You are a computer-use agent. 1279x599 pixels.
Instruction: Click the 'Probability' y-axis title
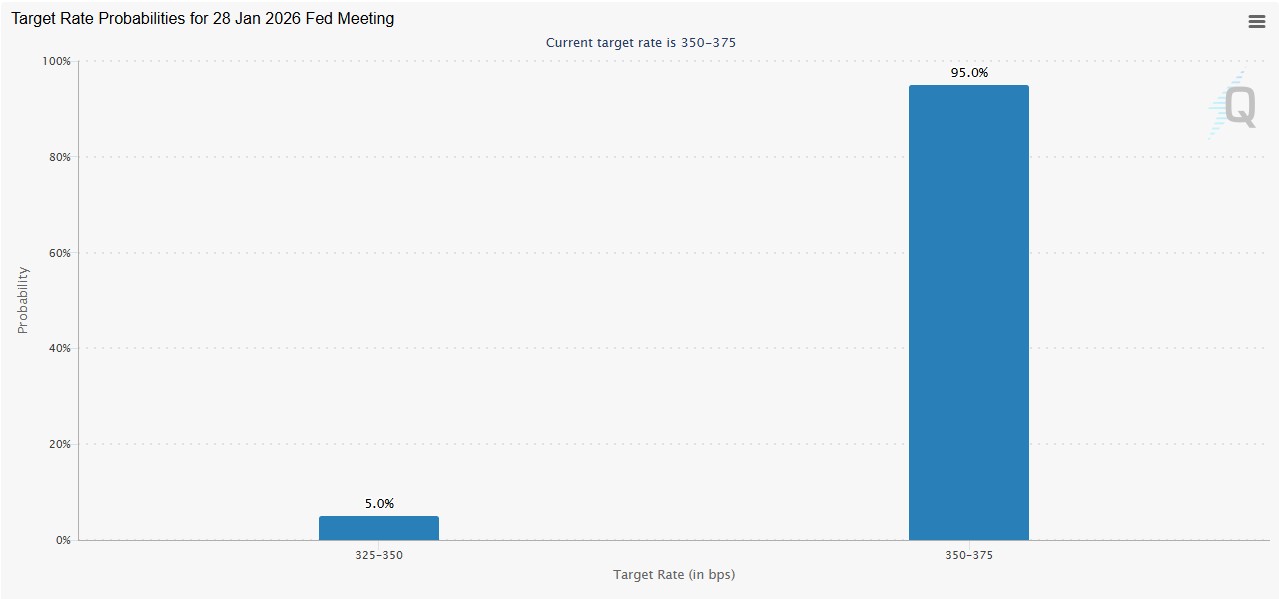click(x=23, y=300)
